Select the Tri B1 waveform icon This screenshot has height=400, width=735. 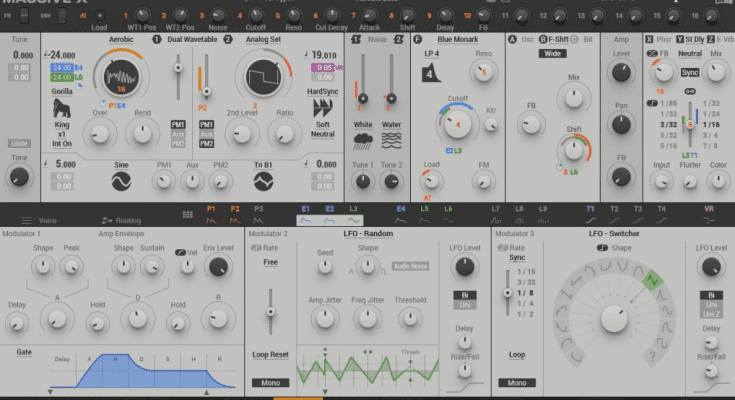264,181
